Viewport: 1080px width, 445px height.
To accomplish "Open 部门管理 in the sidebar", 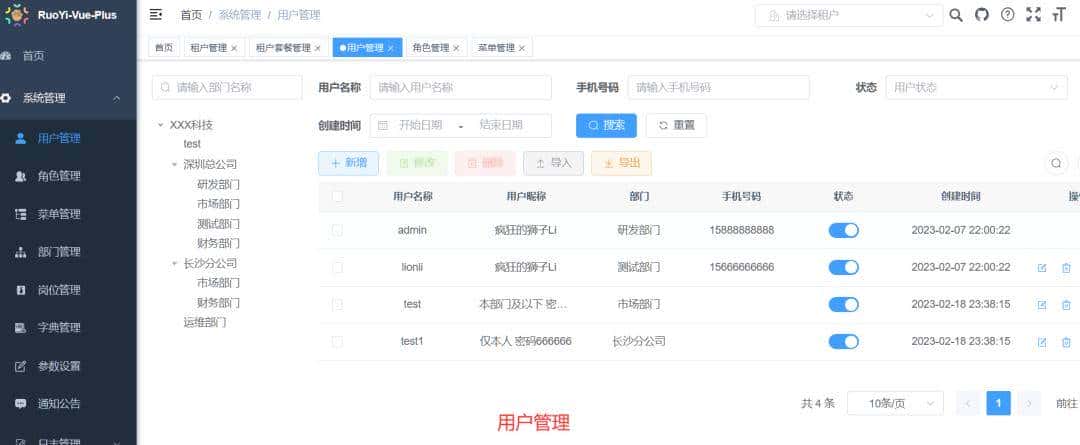I will coord(68,252).
